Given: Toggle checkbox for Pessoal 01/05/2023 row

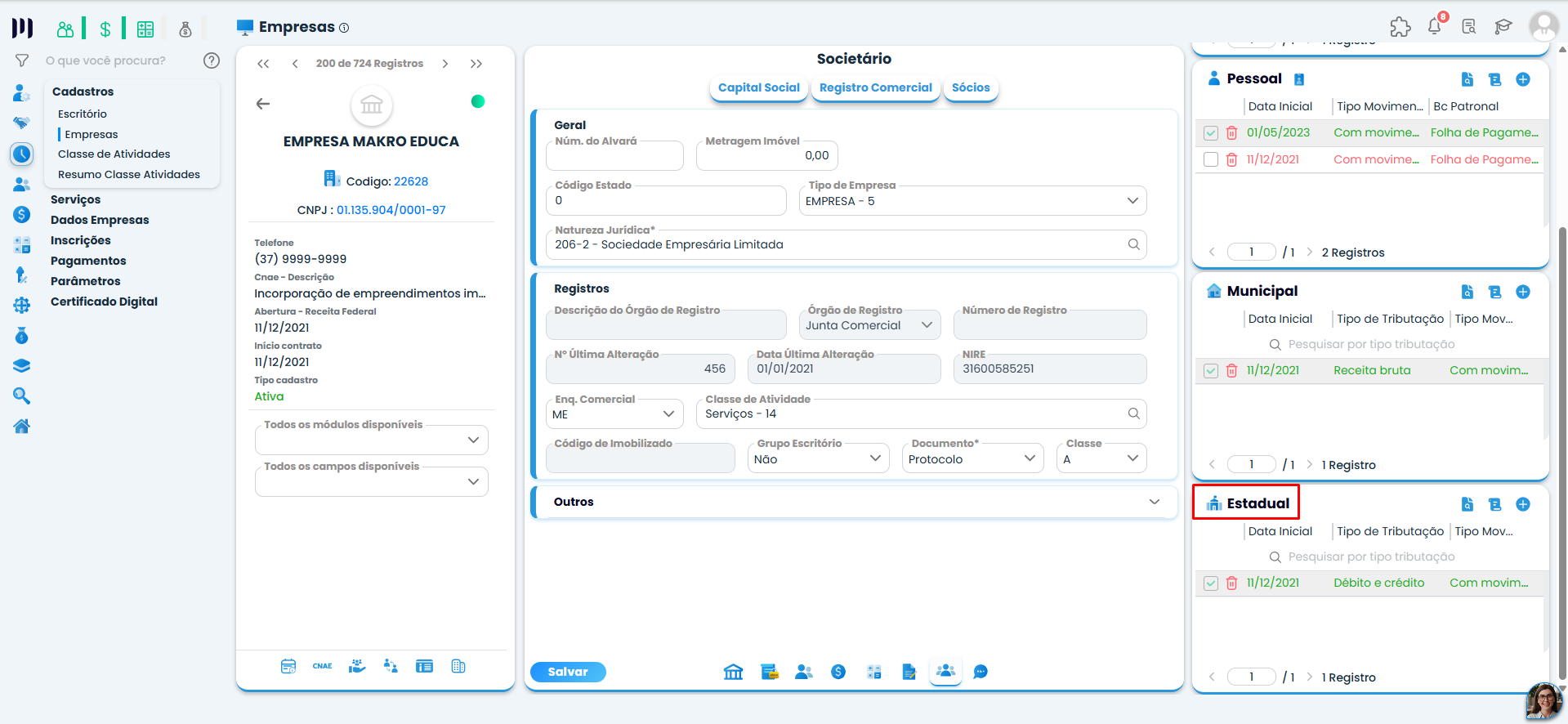Looking at the screenshot, I should 1211,133.
